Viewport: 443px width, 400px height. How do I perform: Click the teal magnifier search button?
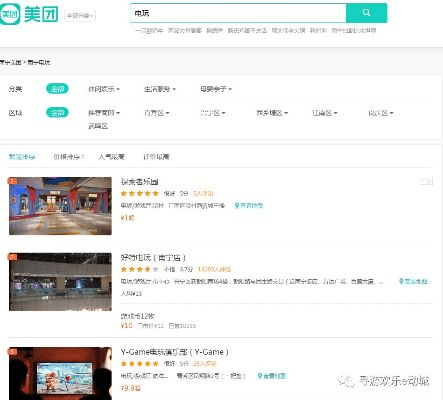[x=366, y=13]
